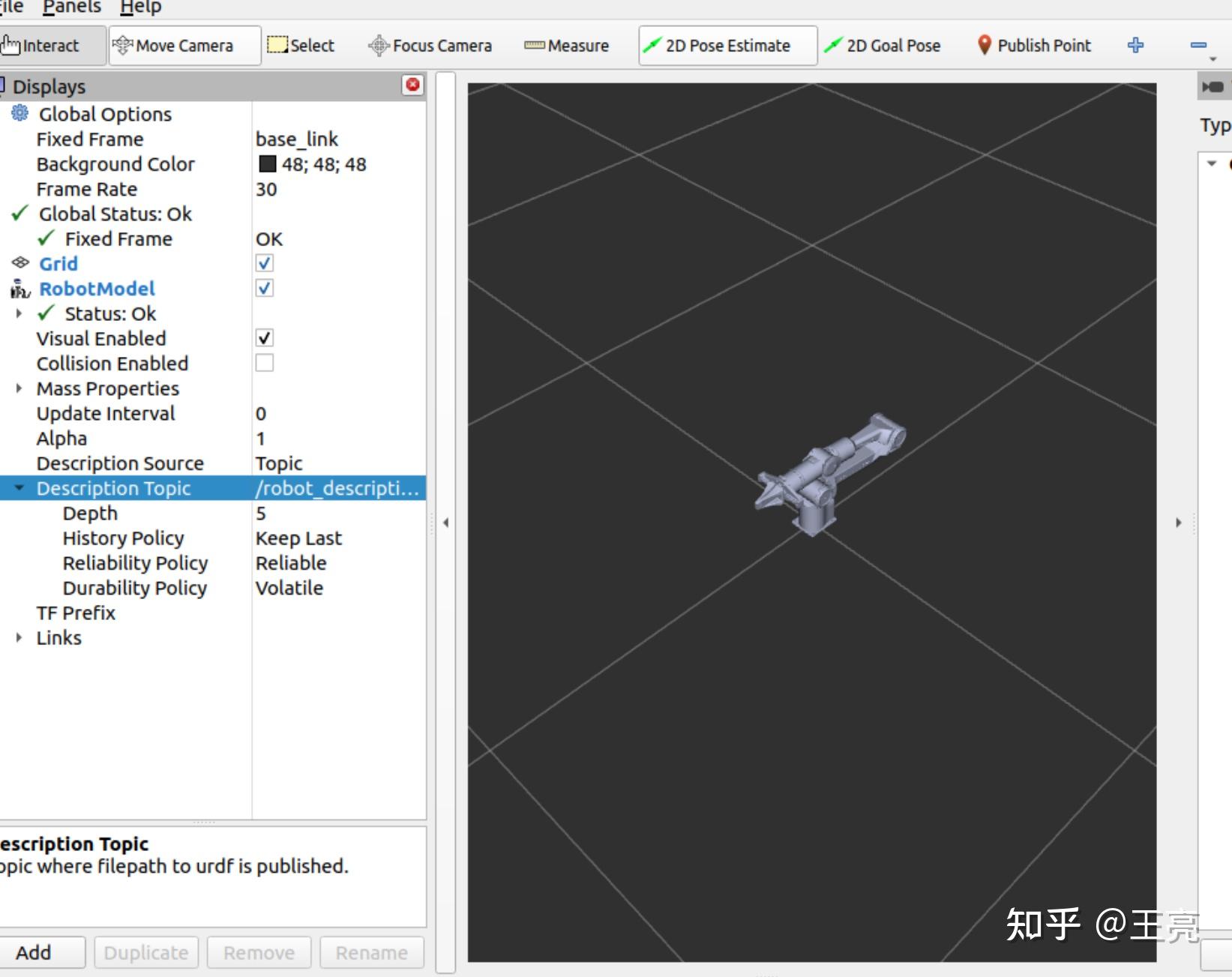Open the toolbar overflow arrow
The width and height of the screenshot is (1232, 977).
(x=1213, y=58)
